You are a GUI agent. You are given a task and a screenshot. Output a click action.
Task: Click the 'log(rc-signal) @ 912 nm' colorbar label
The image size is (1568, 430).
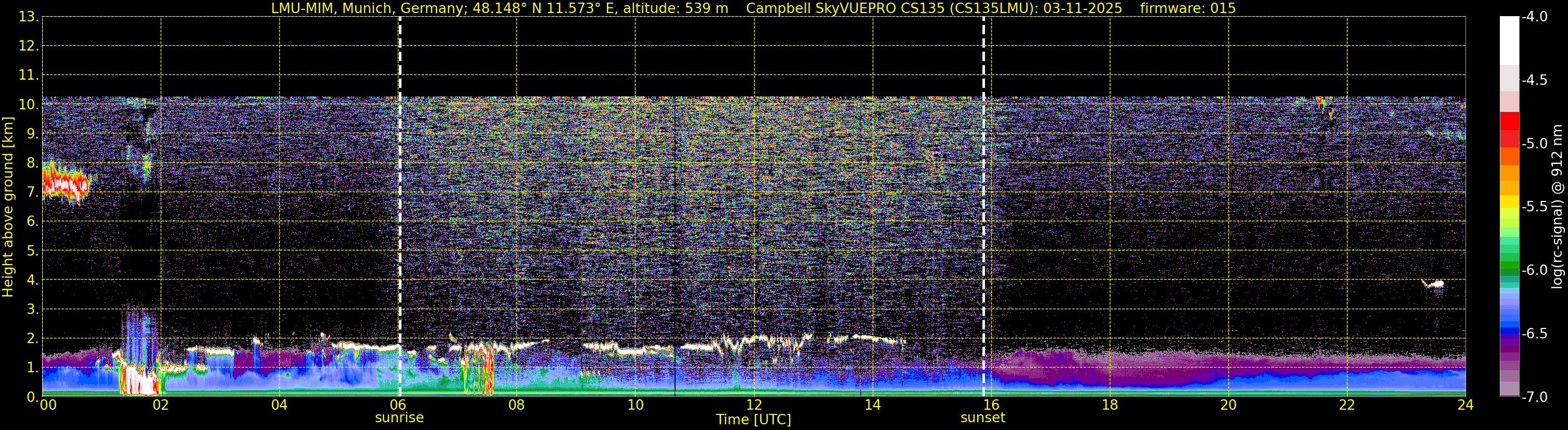1557,207
